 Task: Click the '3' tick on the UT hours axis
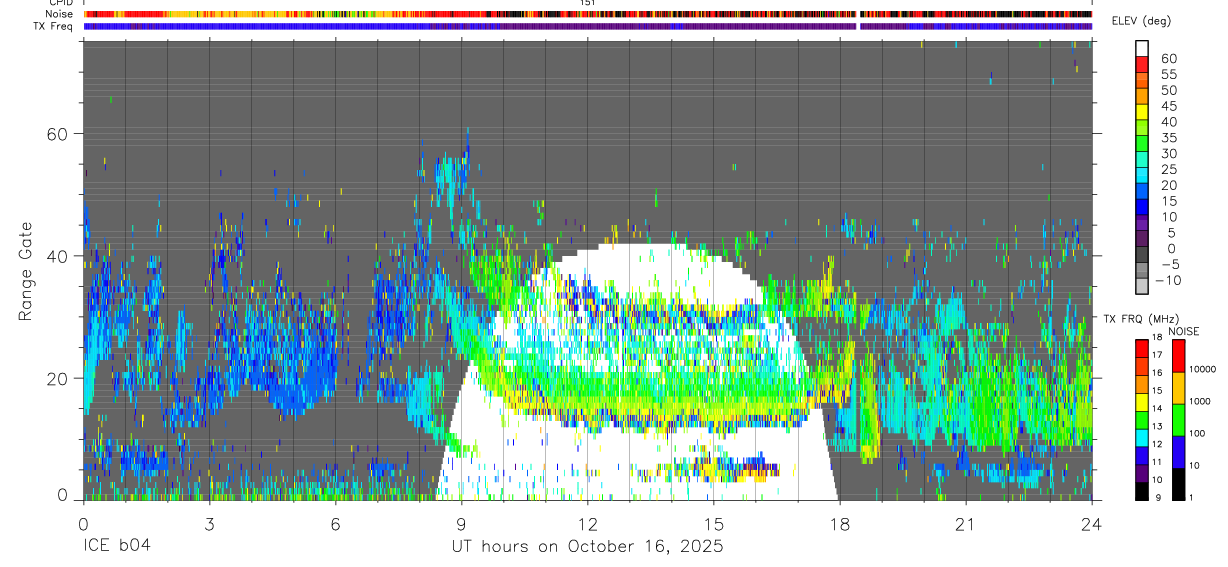tap(209, 523)
